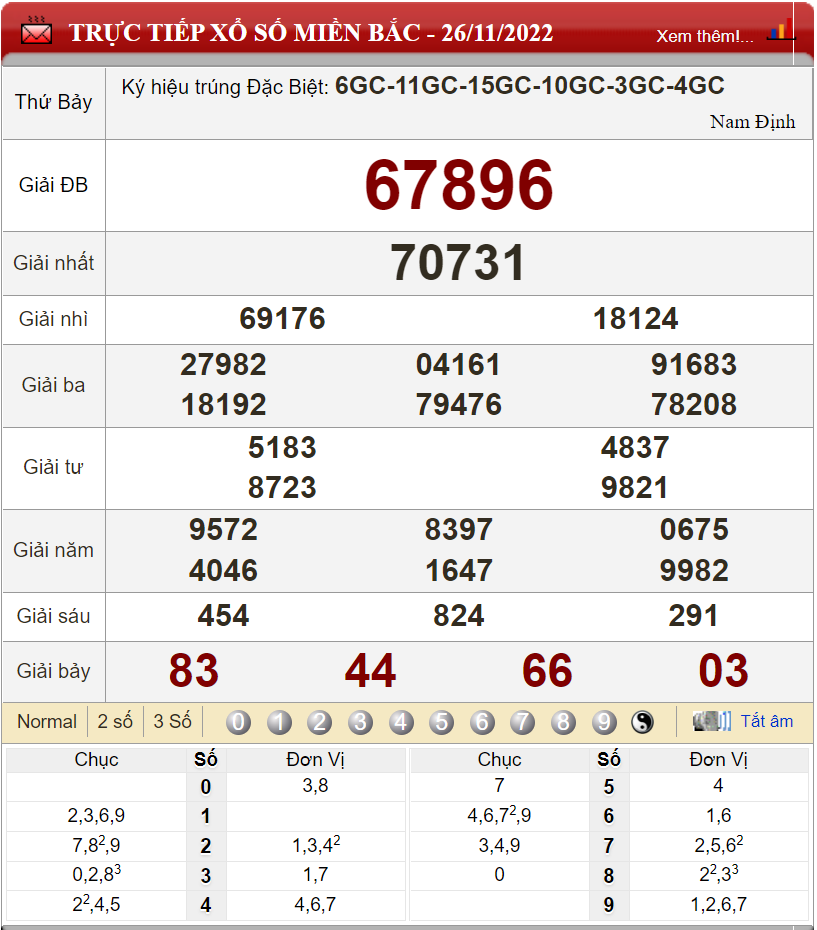Screen dimensions: 817x930
Task: Click seventh prize number 66
Action: (547, 671)
